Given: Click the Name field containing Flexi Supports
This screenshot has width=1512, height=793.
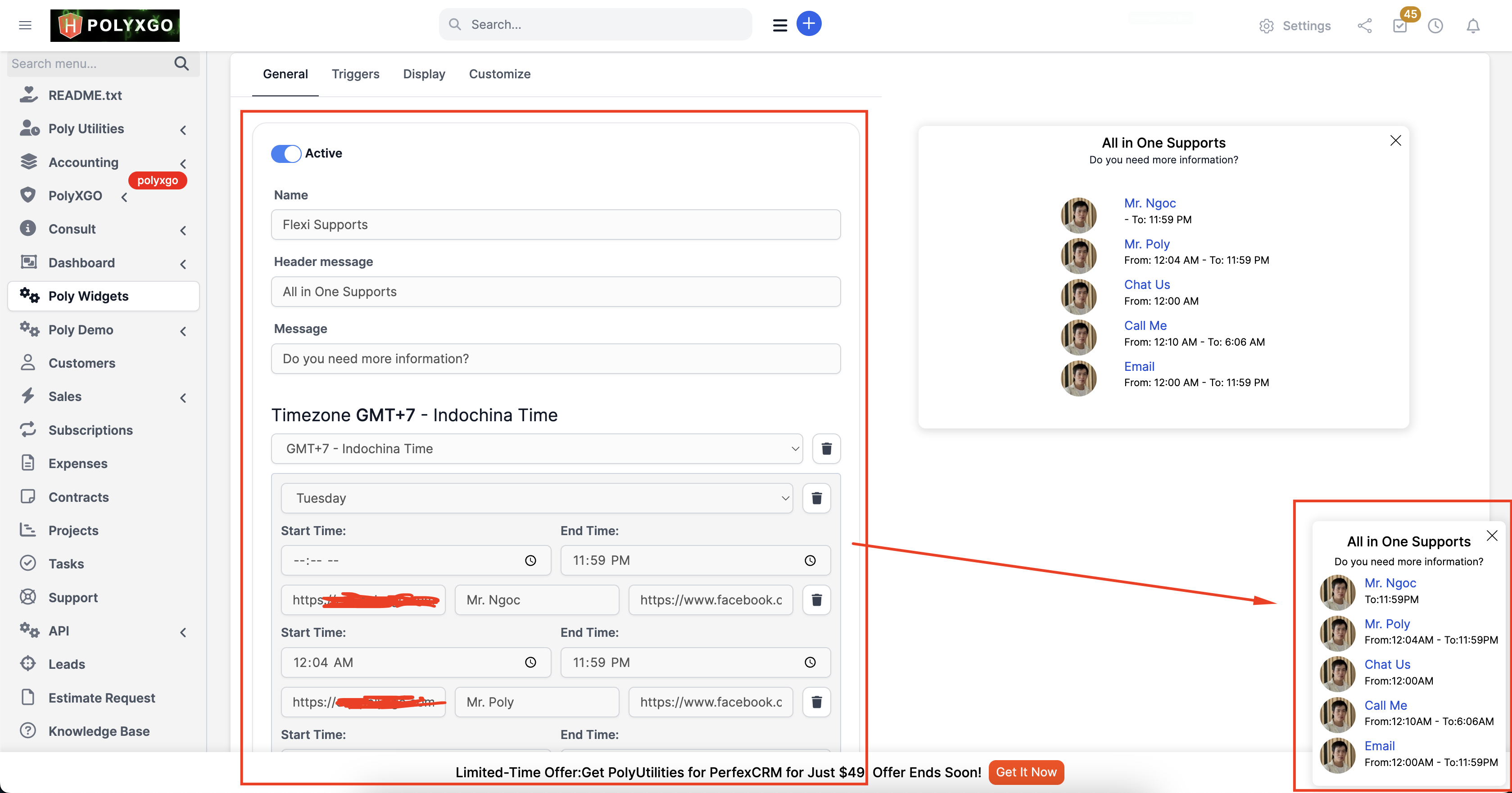Looking at the screenshot, I should tap(555, 225).
